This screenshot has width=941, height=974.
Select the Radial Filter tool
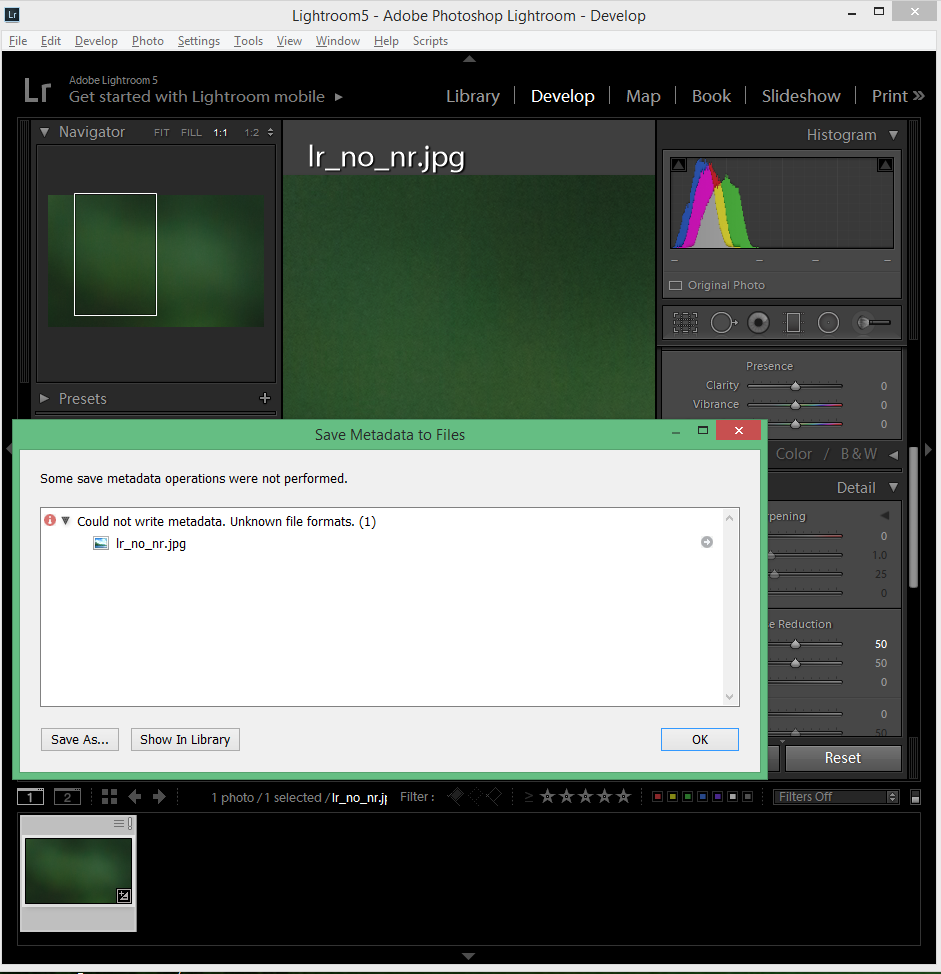click(828, 322)
